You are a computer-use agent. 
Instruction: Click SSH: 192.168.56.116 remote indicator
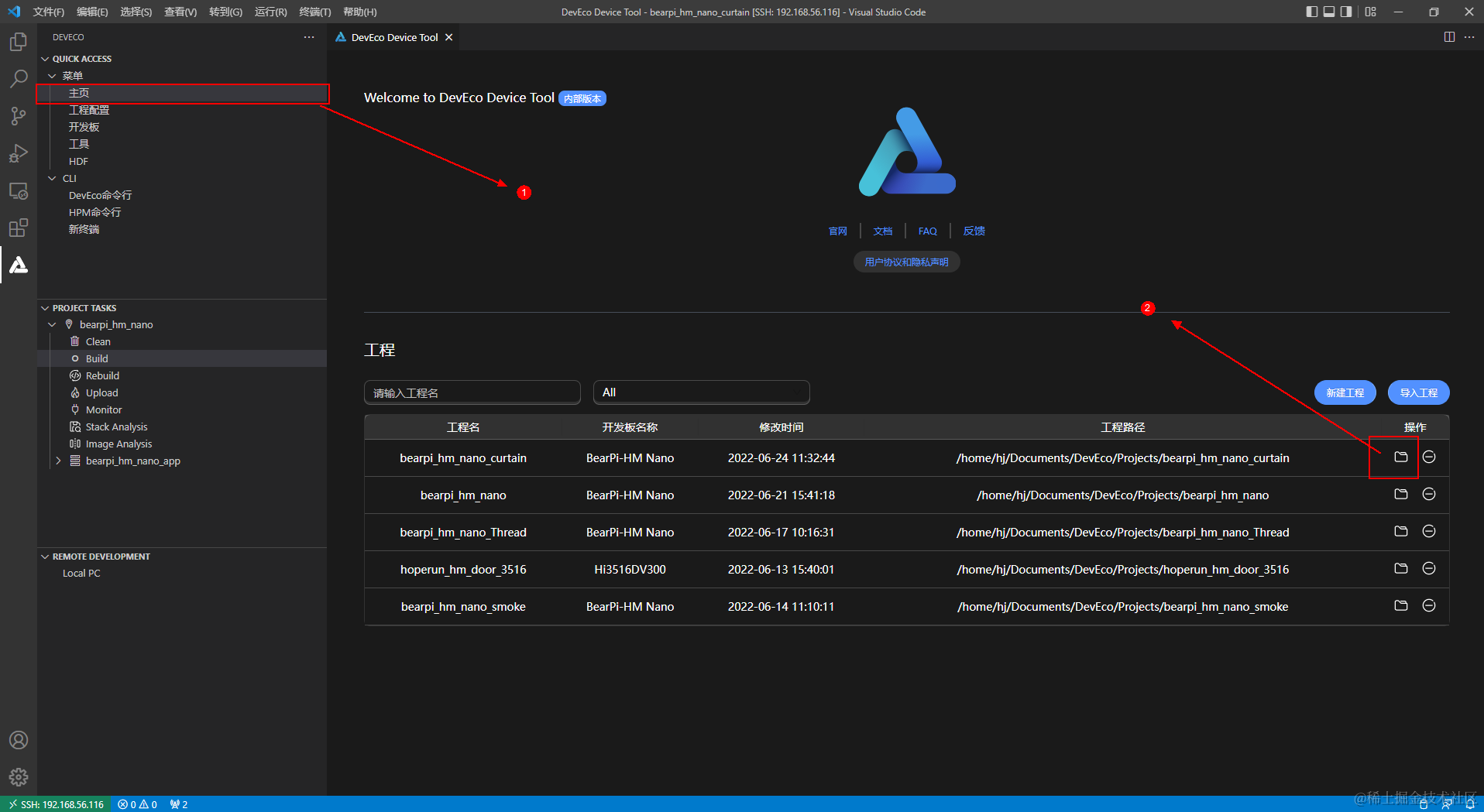click(56, 804)
